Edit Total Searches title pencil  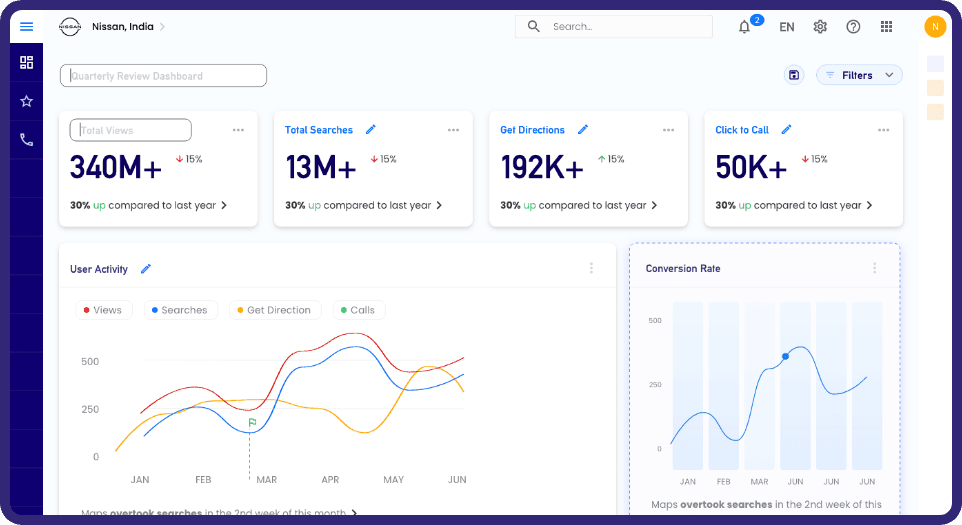coord(371,129)
